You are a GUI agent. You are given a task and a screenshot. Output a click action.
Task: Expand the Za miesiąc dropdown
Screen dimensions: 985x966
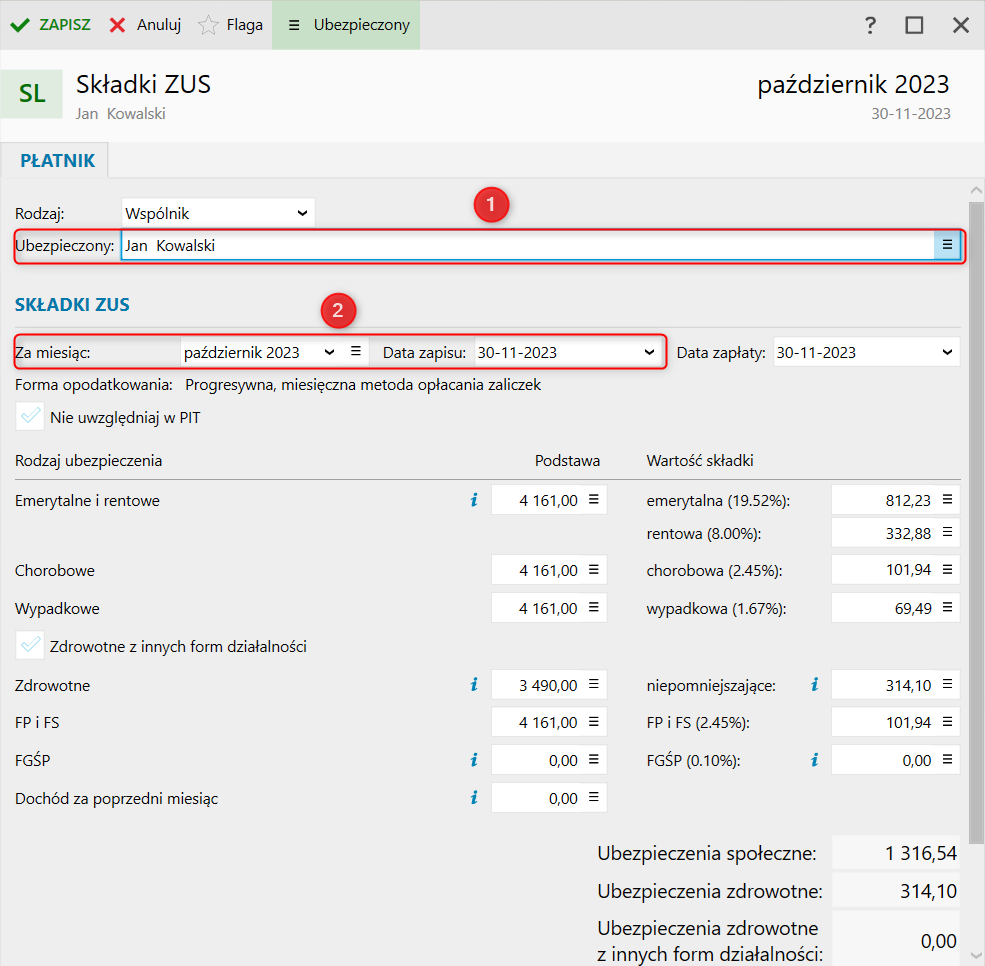(x=329, y=352)
